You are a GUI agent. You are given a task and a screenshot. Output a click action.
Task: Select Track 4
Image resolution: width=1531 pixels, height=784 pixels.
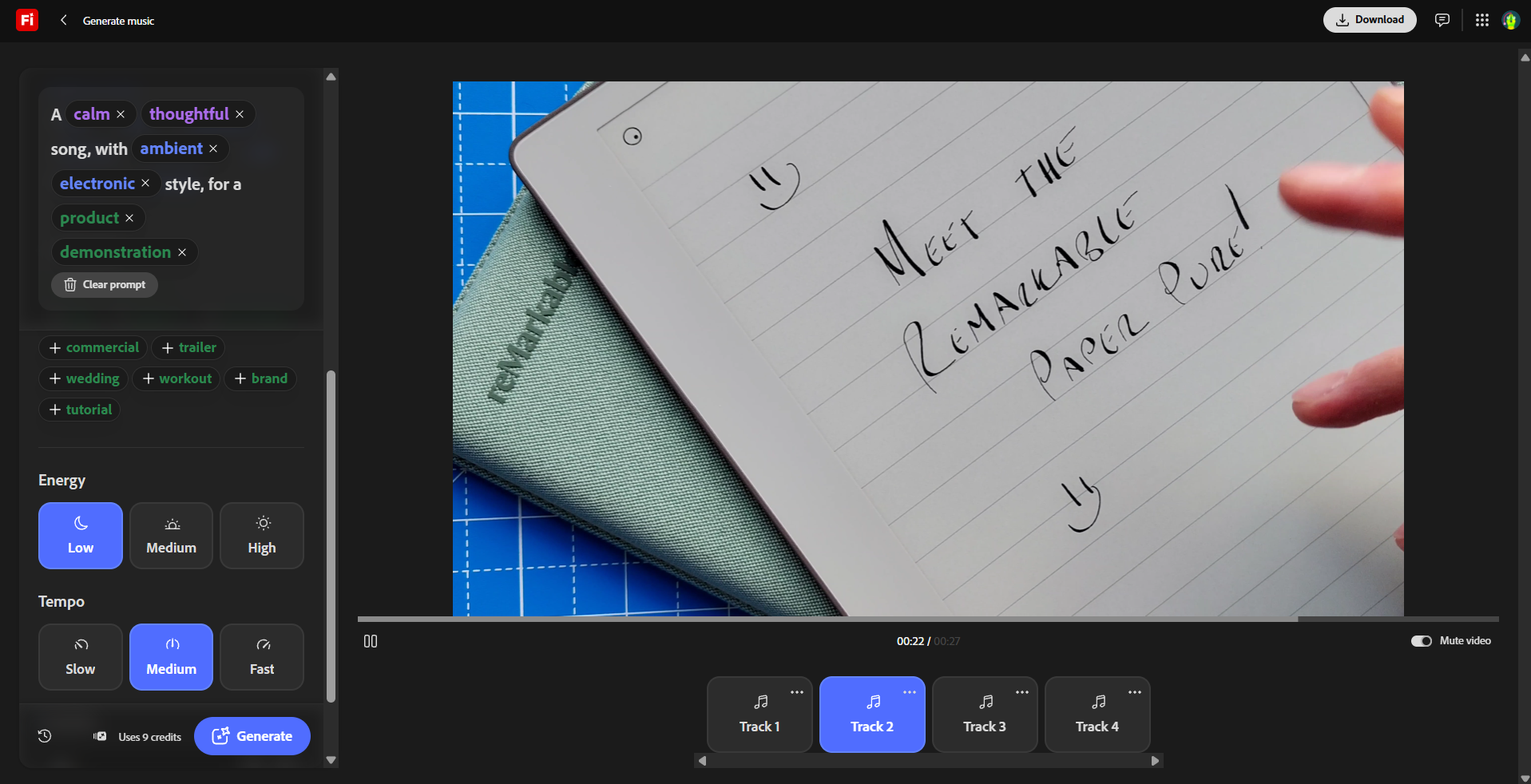(x=1097, y=715)
